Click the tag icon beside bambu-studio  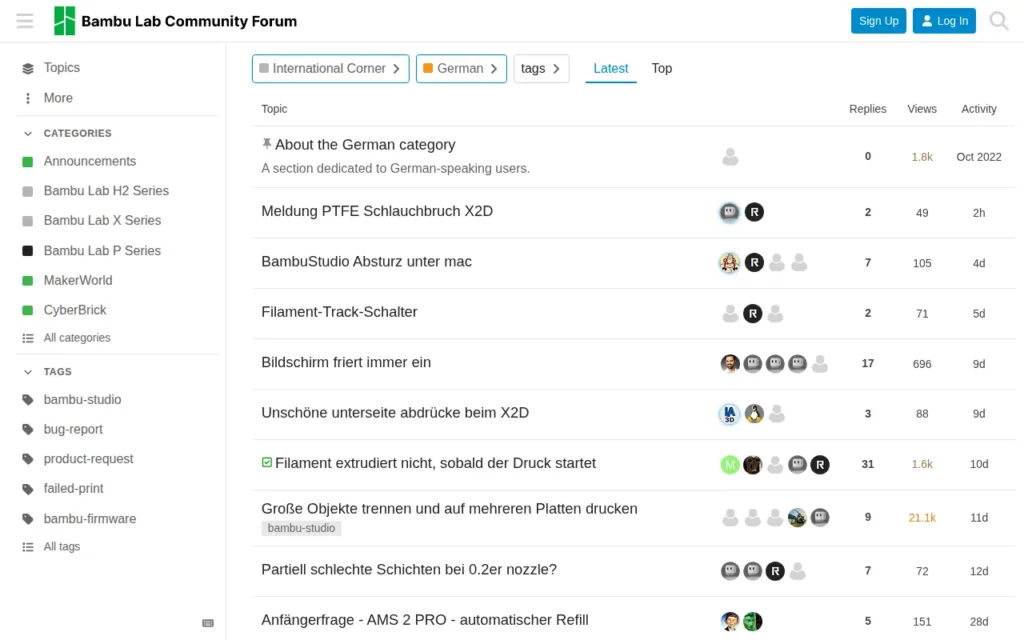(x=27, y=400)
